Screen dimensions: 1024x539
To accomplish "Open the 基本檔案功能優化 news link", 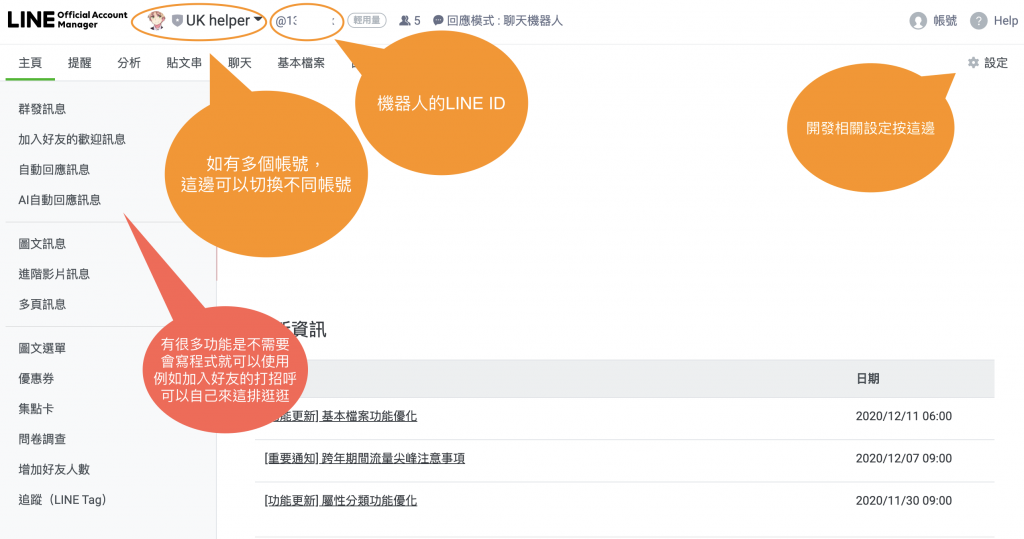I will [x=369, y=416].
